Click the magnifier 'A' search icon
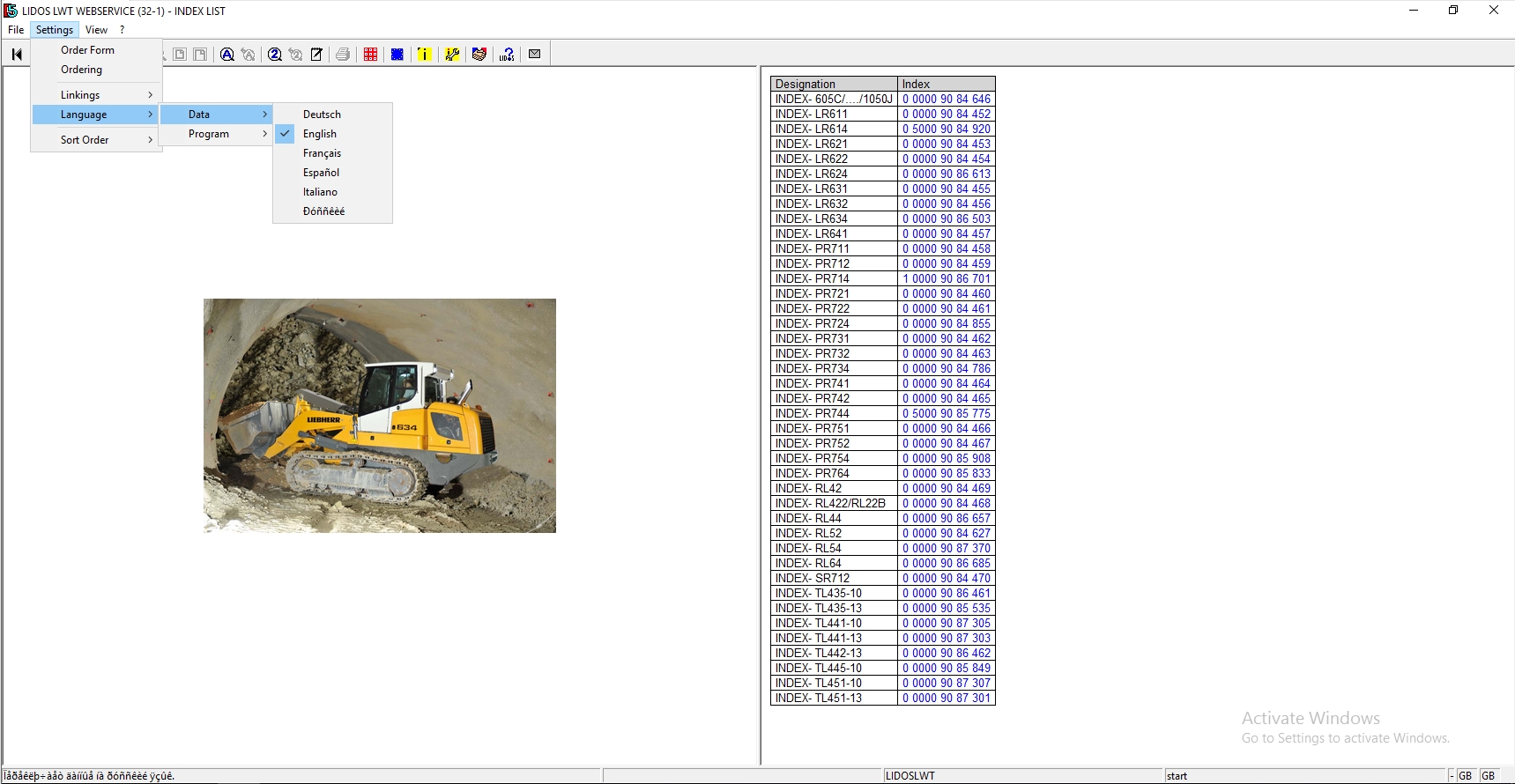This screenshot has height=784, width=1515. pyautogui.click(x=227, y=55)
